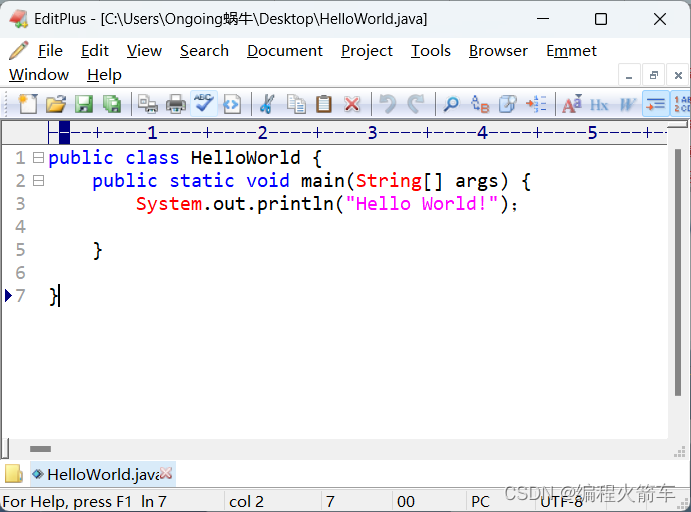Screen dimensions: 691x512
Task: Open the Edit menu
Action: tap(95, 51)
